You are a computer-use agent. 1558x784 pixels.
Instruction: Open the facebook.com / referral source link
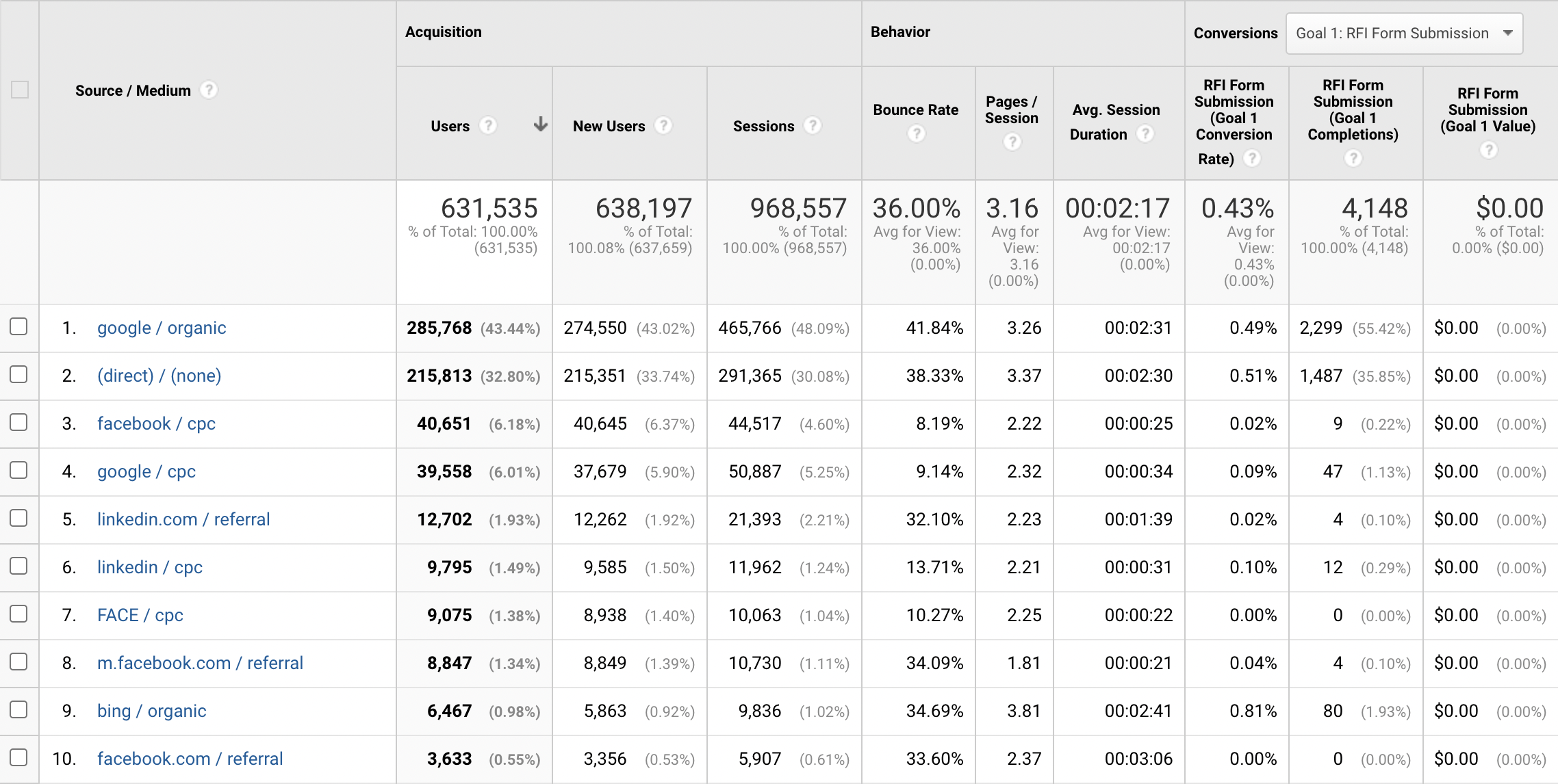click(x=190, y=759)
